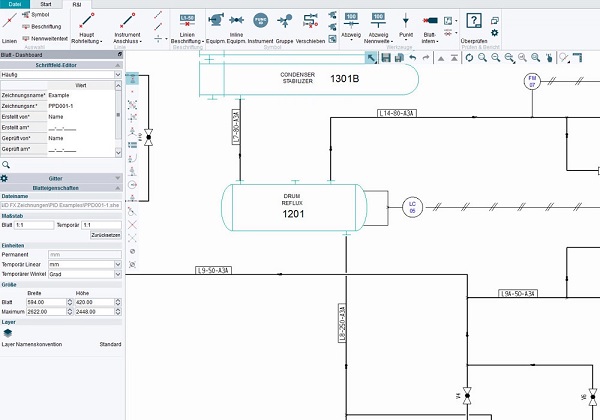Redo the last action

click(x=426, y=58)
